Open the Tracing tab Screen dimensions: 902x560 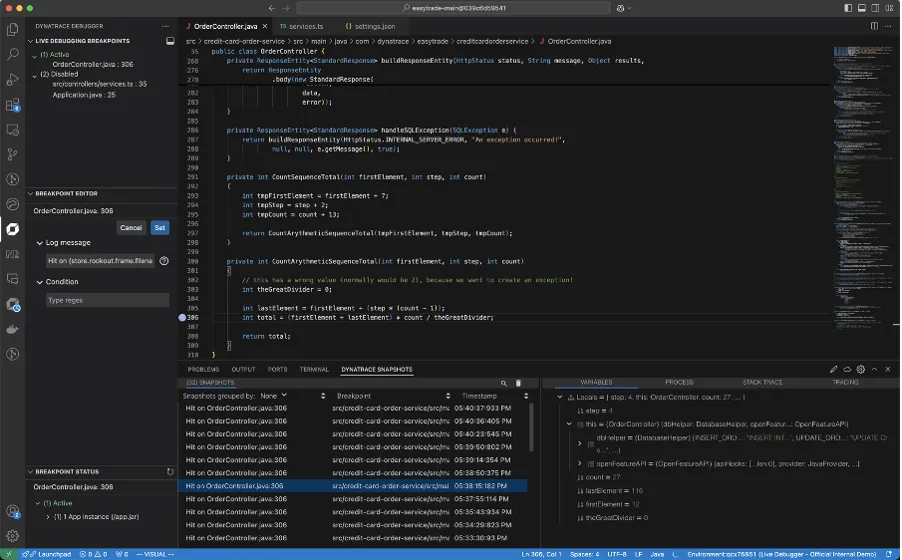(845, 382)
